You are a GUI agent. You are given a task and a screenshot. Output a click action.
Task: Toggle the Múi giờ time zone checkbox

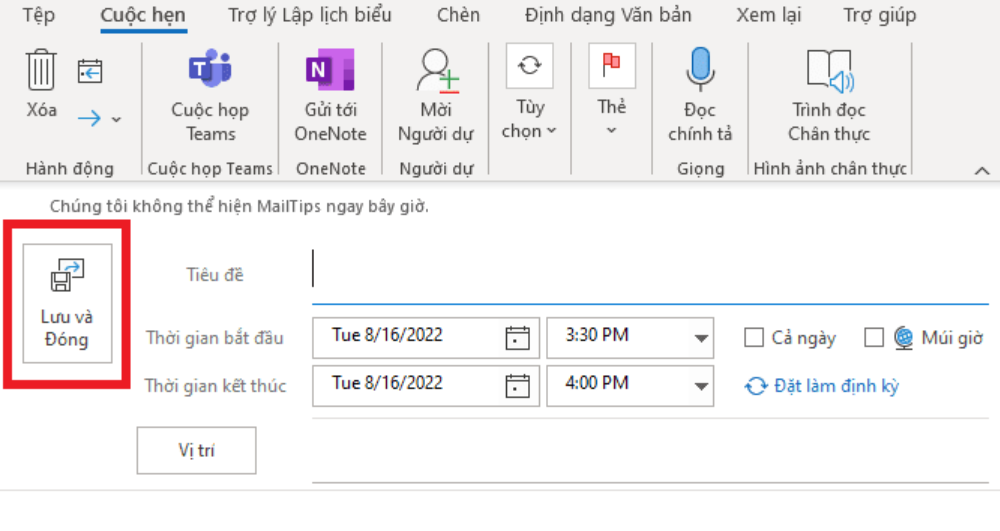(874, 337)
